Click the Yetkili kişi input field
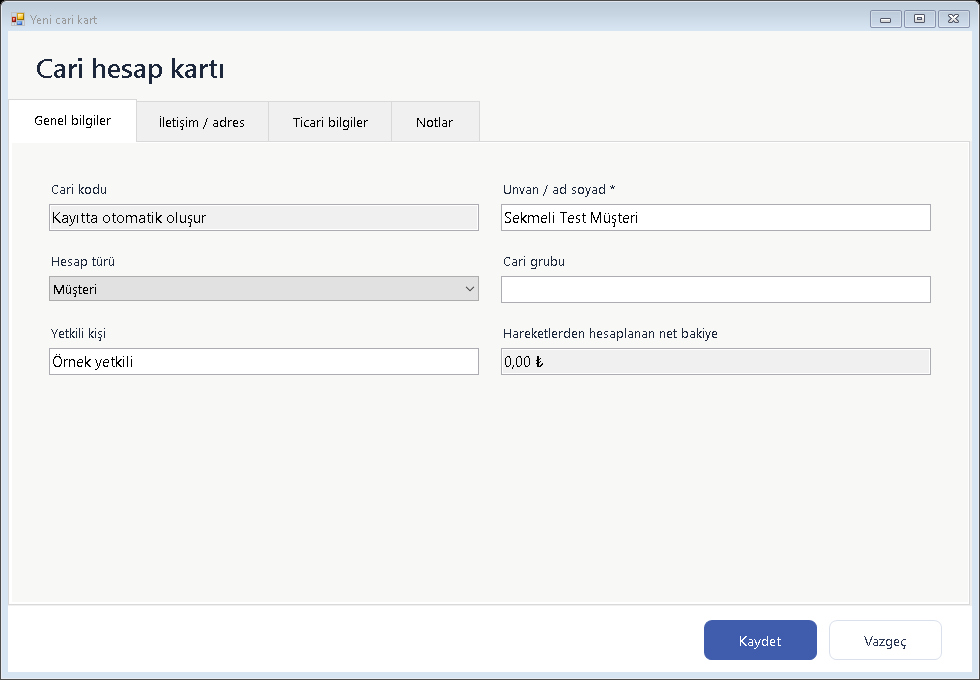The width and height of the screenshot is (980, 680). pyautogui.click(x=264, y=361)
